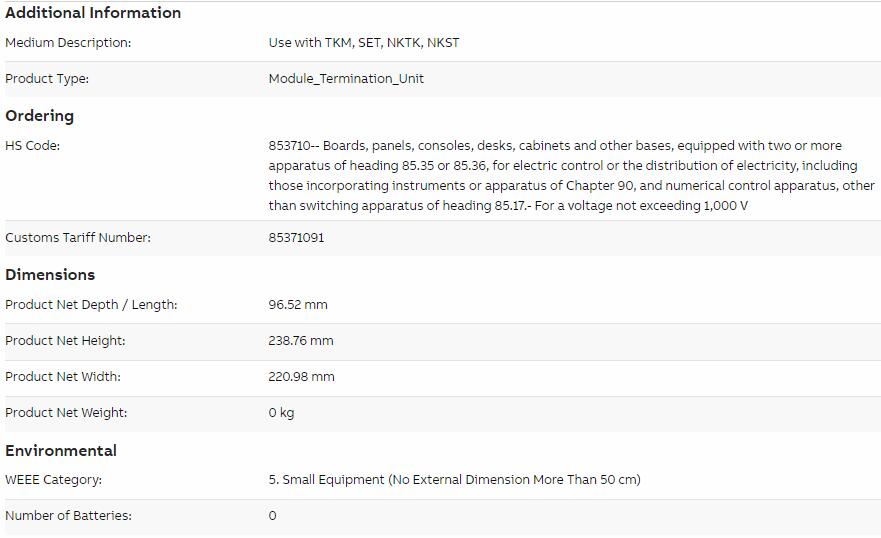881x538 pixels.
Task: Click the Module_Termination_Unit product type value
Action: [346, 79]
